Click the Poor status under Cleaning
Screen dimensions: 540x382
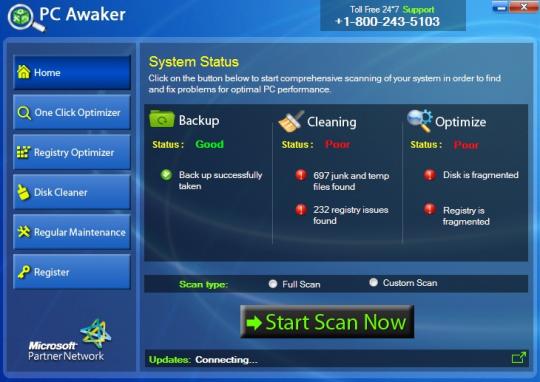pos(338,144)
